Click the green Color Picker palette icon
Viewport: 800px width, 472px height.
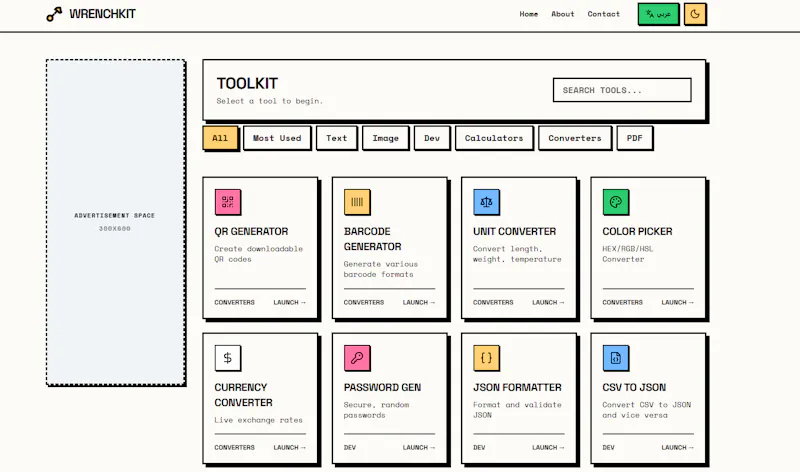coord(616,202)
